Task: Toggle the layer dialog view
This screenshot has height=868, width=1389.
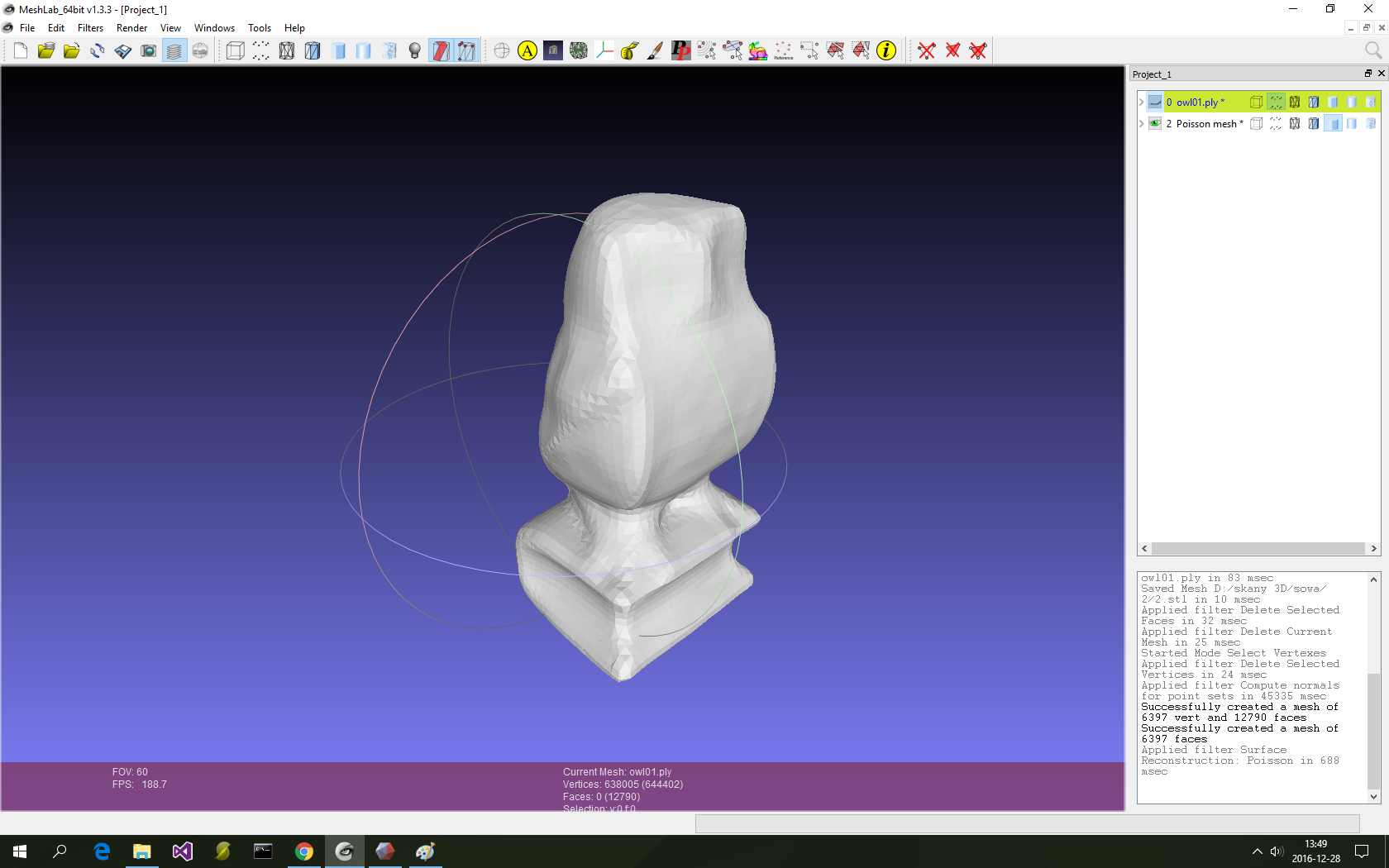Action: pos(174,50)
